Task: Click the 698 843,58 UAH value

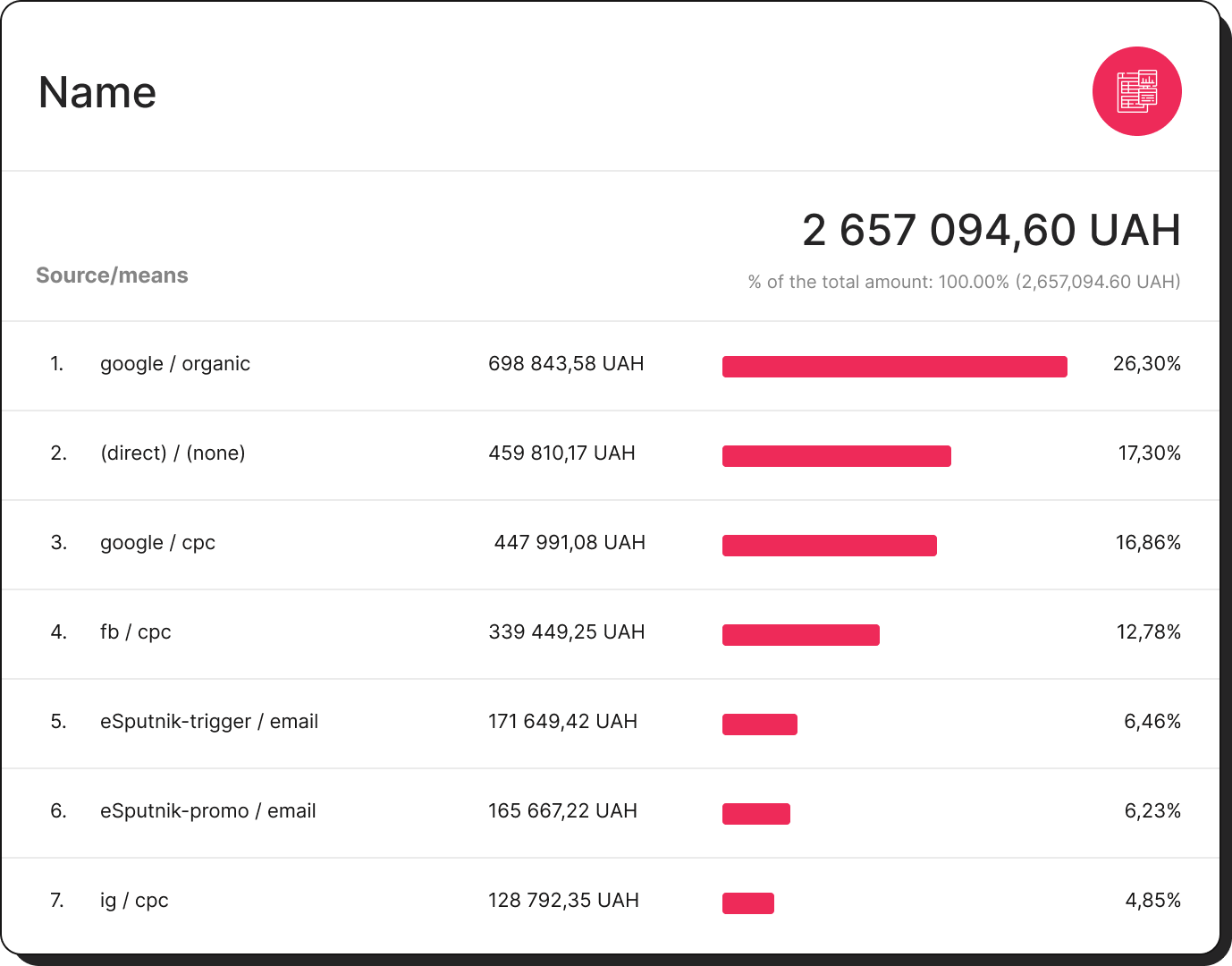Action: tap(567, 364)
